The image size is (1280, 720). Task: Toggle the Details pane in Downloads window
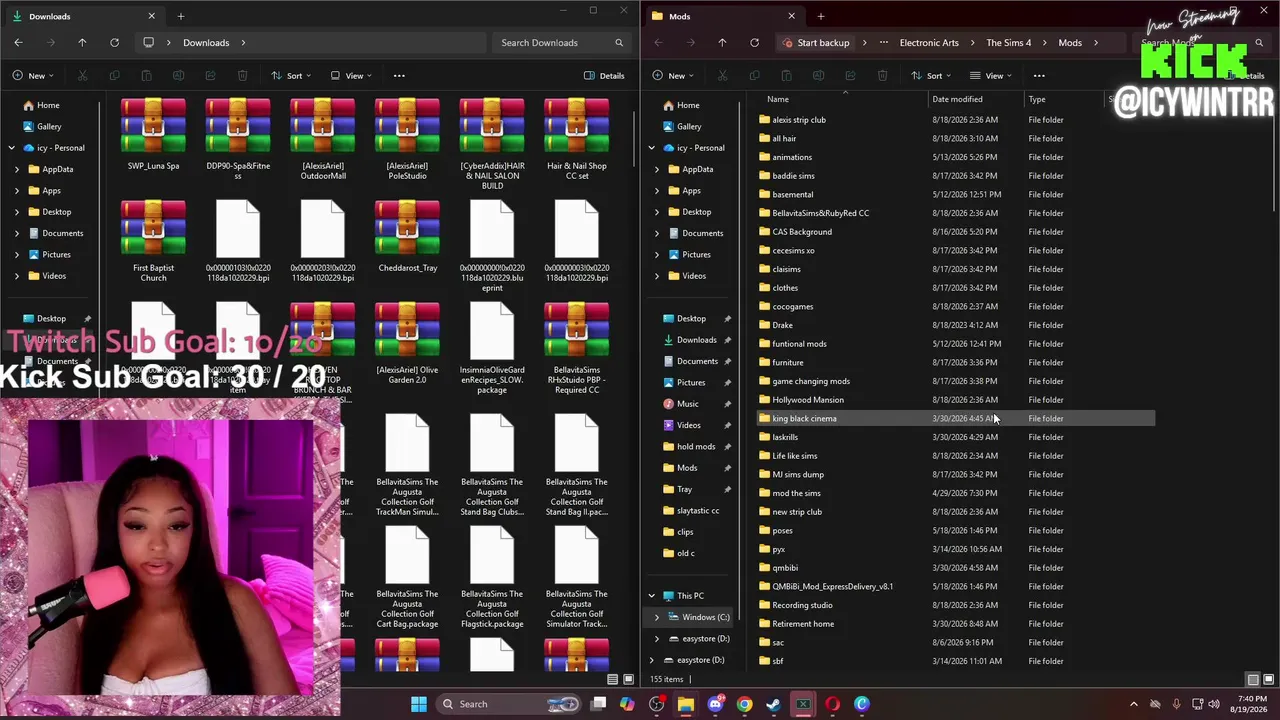(x=604, y=76)
